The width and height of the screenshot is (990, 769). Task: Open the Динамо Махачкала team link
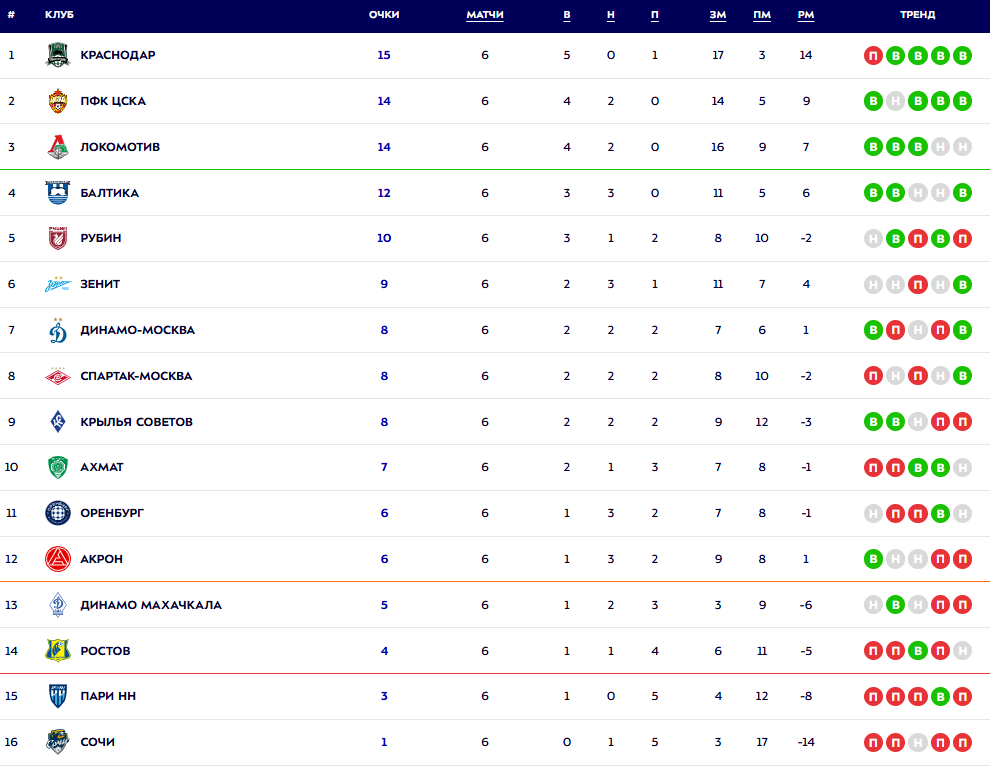151,605
